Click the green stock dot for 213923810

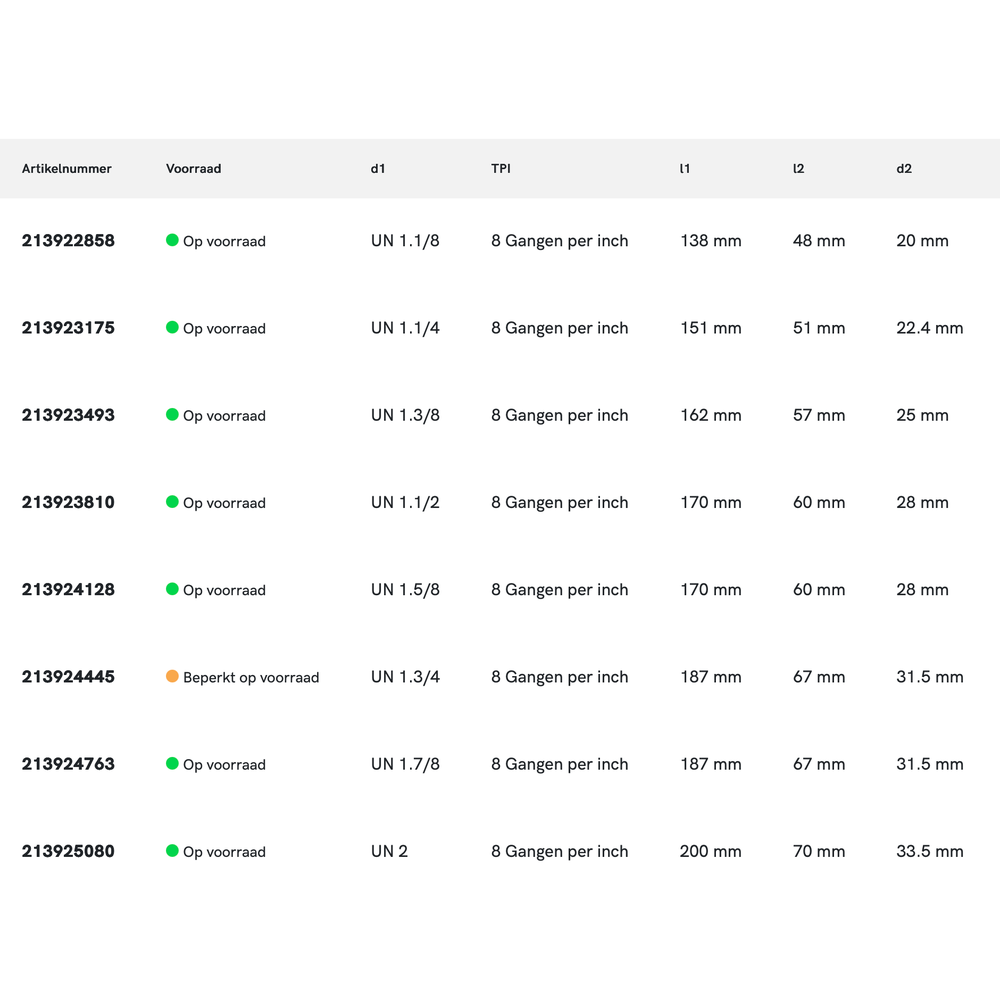click(172, 502)
